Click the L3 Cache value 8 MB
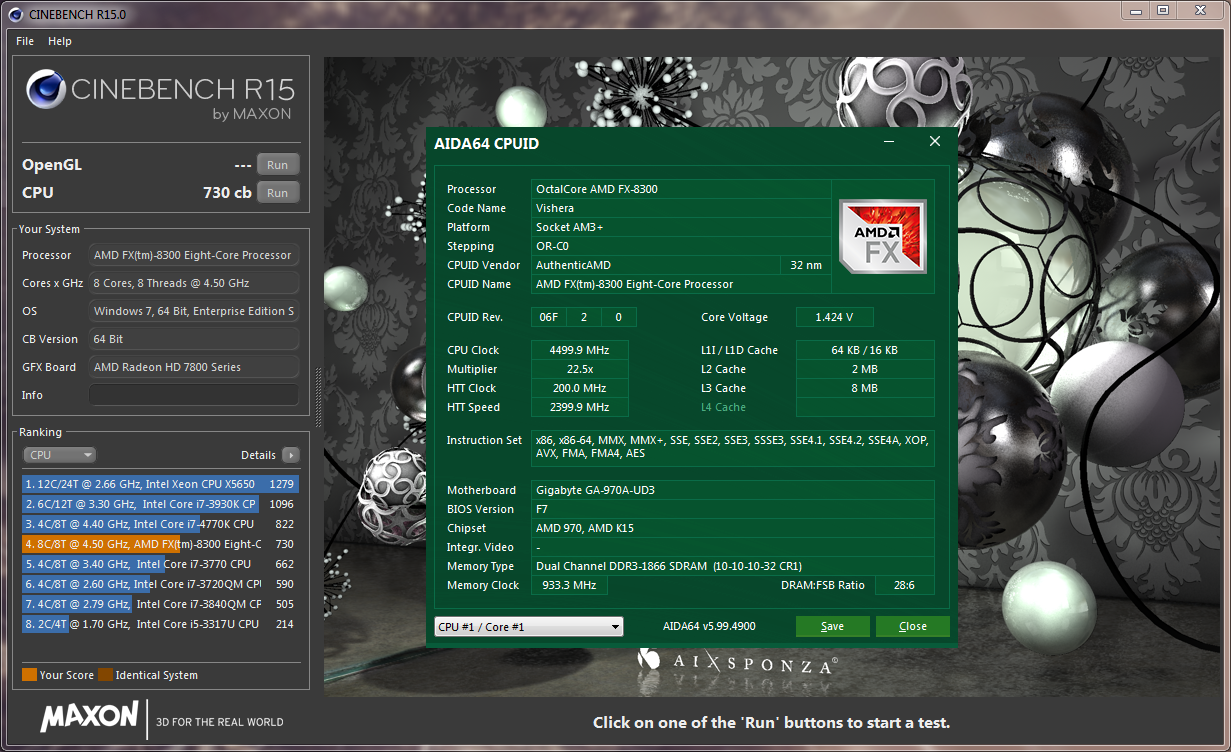Screen dimensions: 1231x752 click(865, 388)
